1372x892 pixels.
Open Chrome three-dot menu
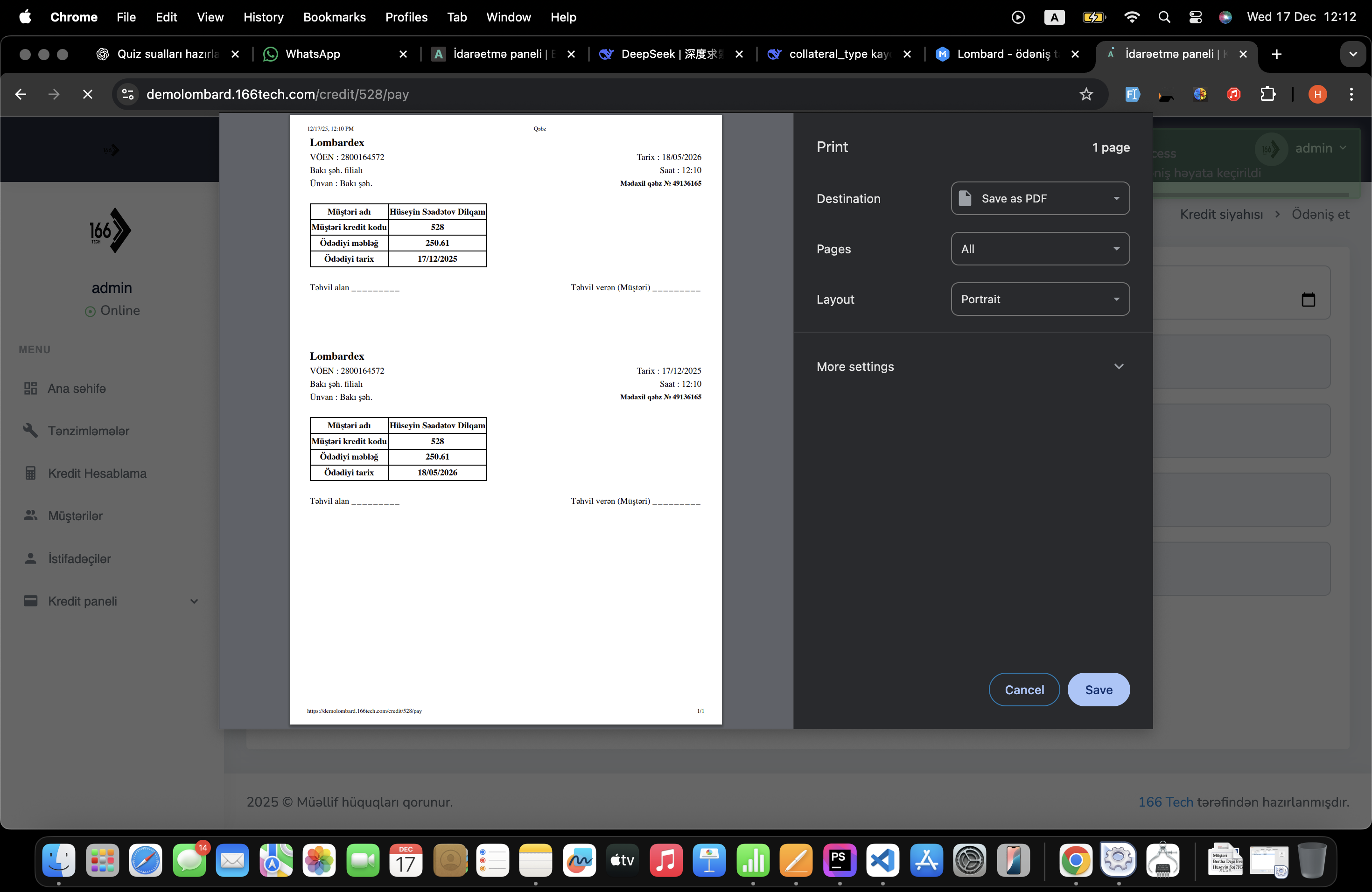(1351, 94)
